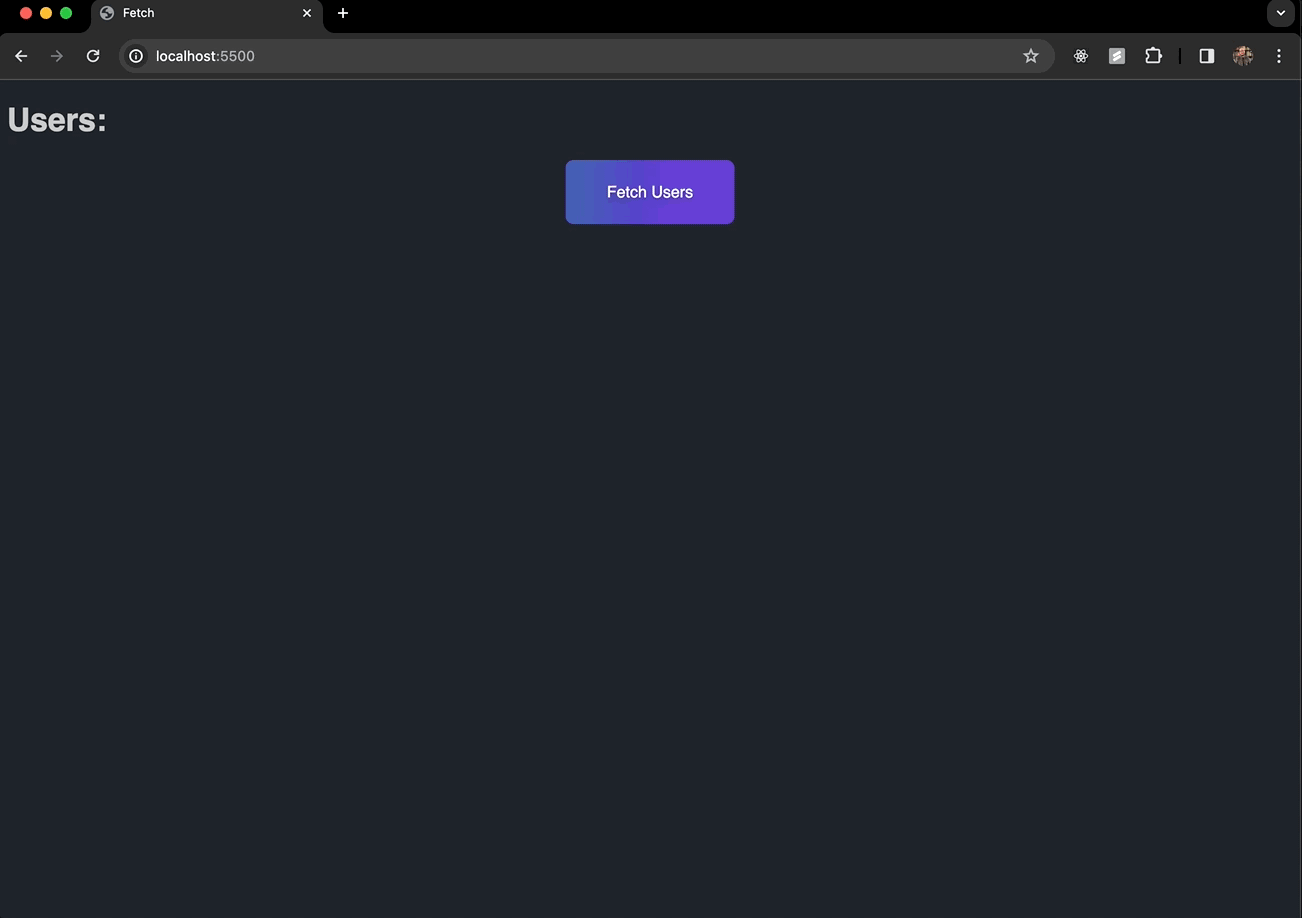Go back to the previous page

tap(21, 56)
